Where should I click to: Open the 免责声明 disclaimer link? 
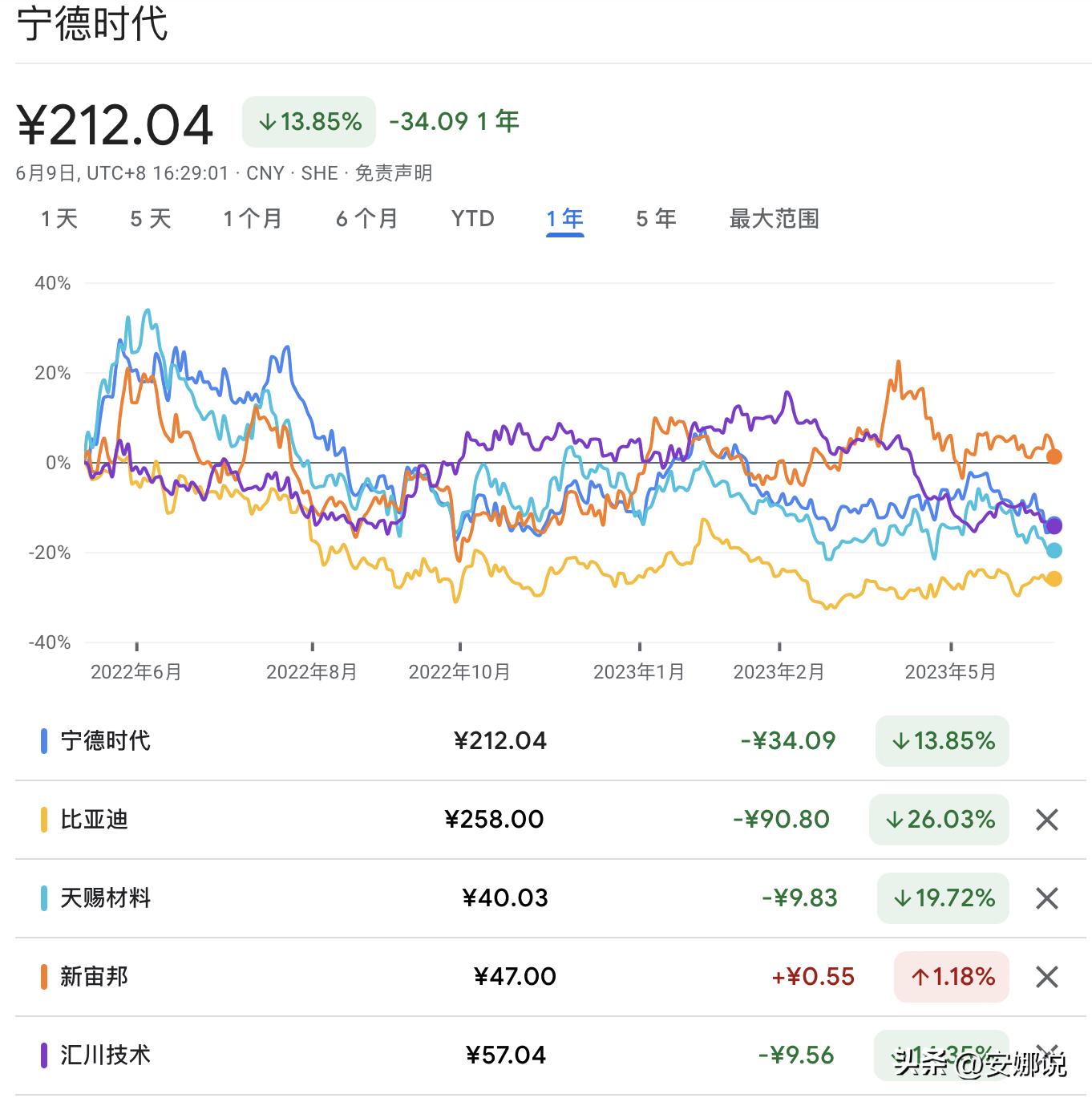394,172
